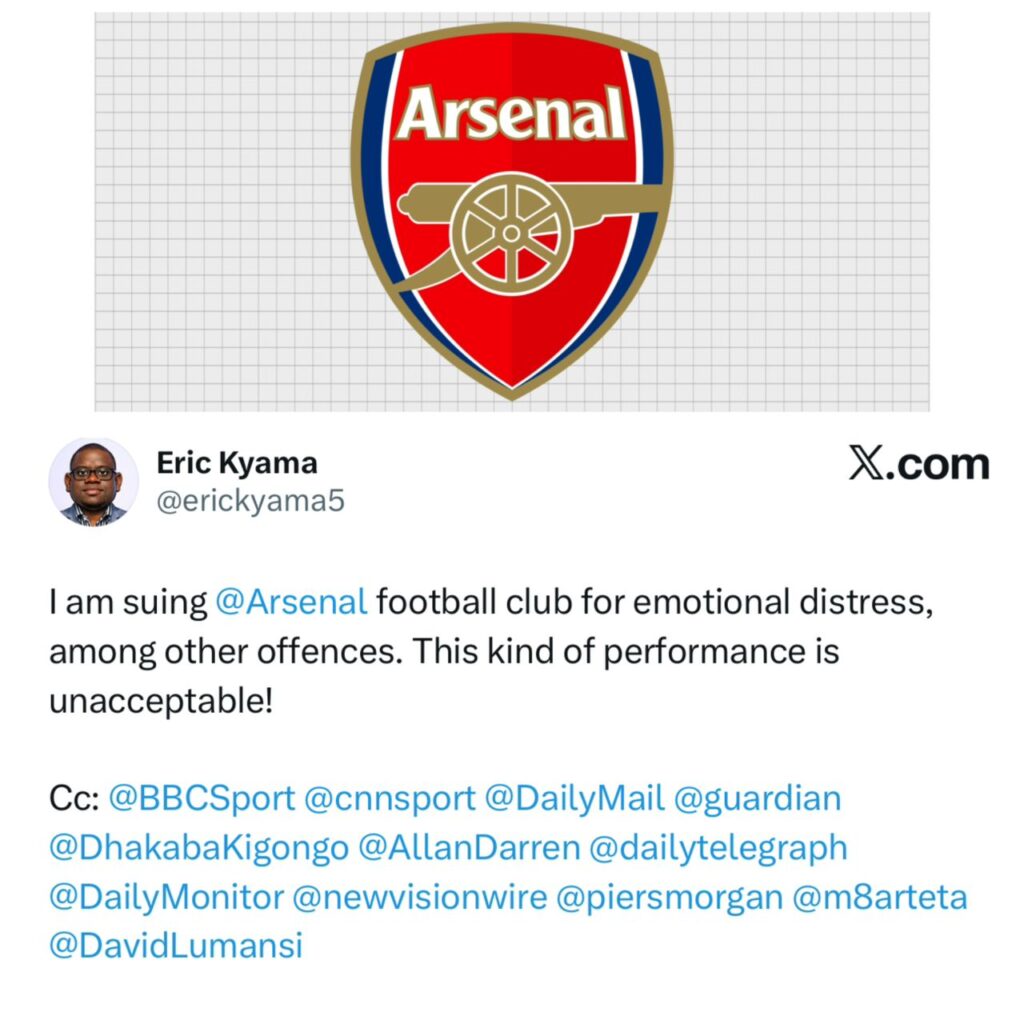Open the @newvisionwire mention
Viewport: 1024px width, 1024px height.
tap(420, 897)
